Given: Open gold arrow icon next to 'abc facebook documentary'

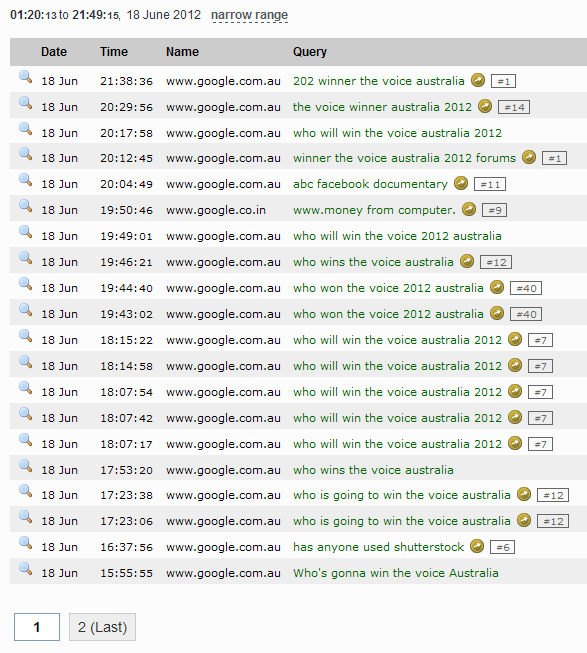Looking at the screenshot, I should (x=461, y=183).
